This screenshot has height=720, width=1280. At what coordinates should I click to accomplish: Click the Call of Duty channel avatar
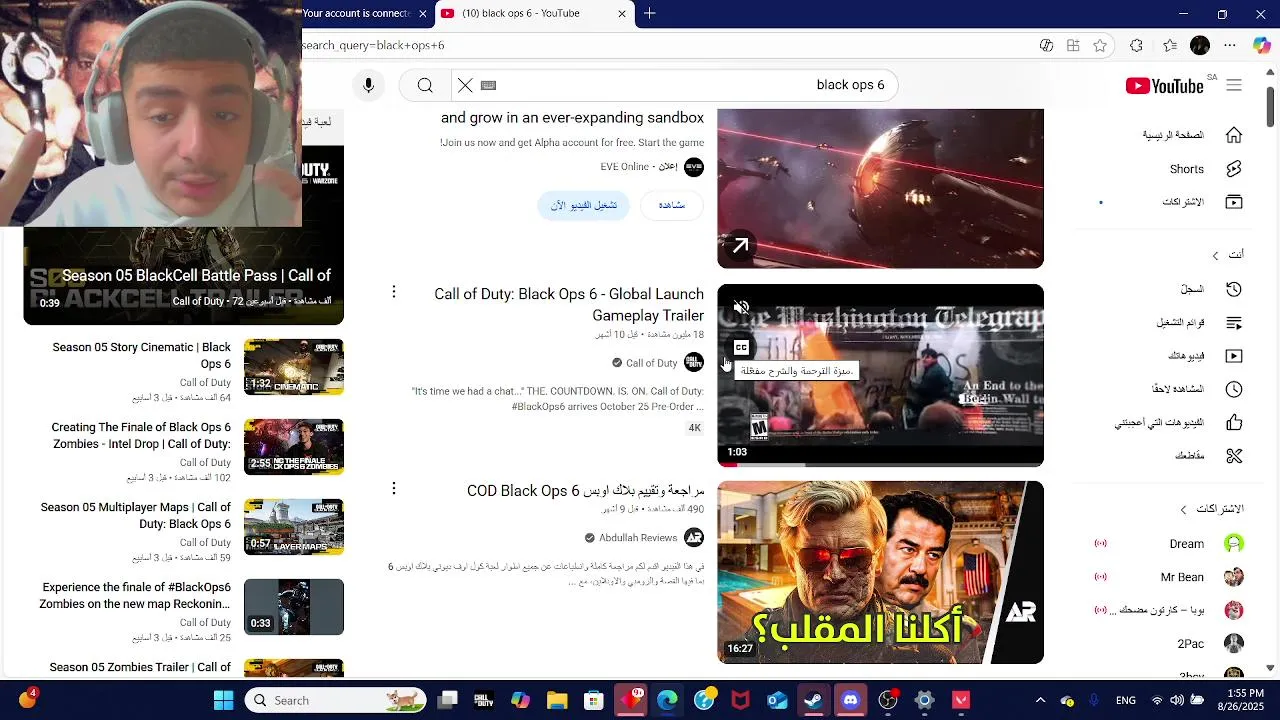pyautogui.click(x=694, y=363)
